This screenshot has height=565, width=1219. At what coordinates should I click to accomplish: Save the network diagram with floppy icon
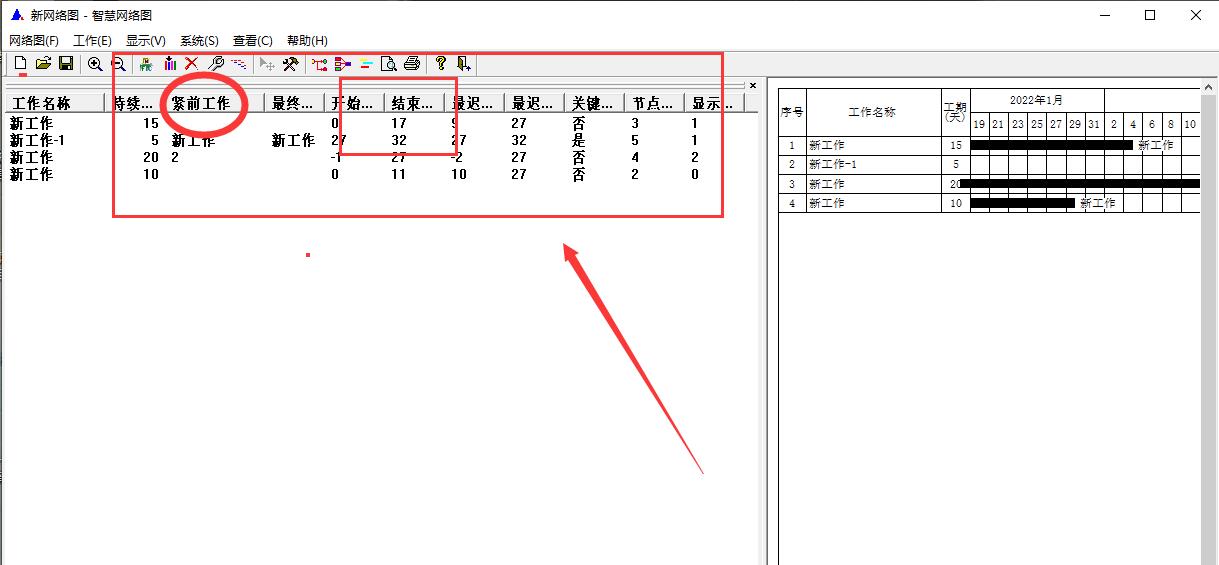66,64
